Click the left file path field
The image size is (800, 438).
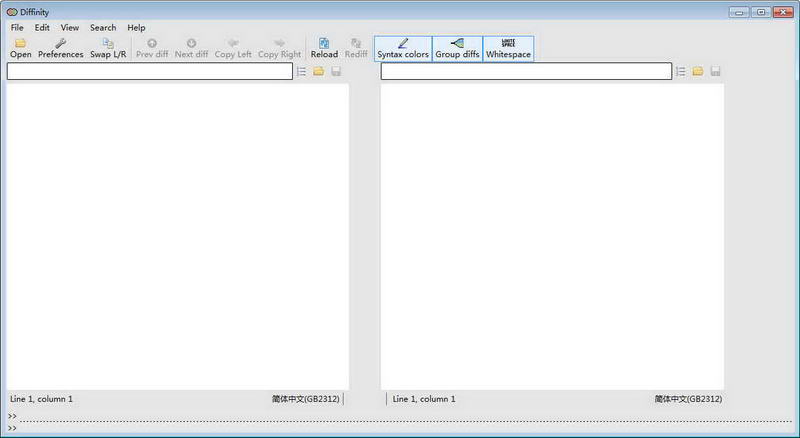149,71
